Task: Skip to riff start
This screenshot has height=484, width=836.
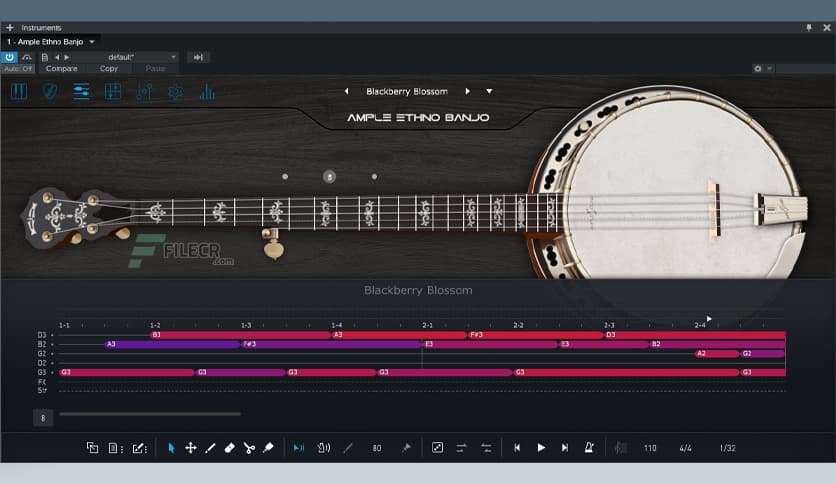Action: point(517,448)
